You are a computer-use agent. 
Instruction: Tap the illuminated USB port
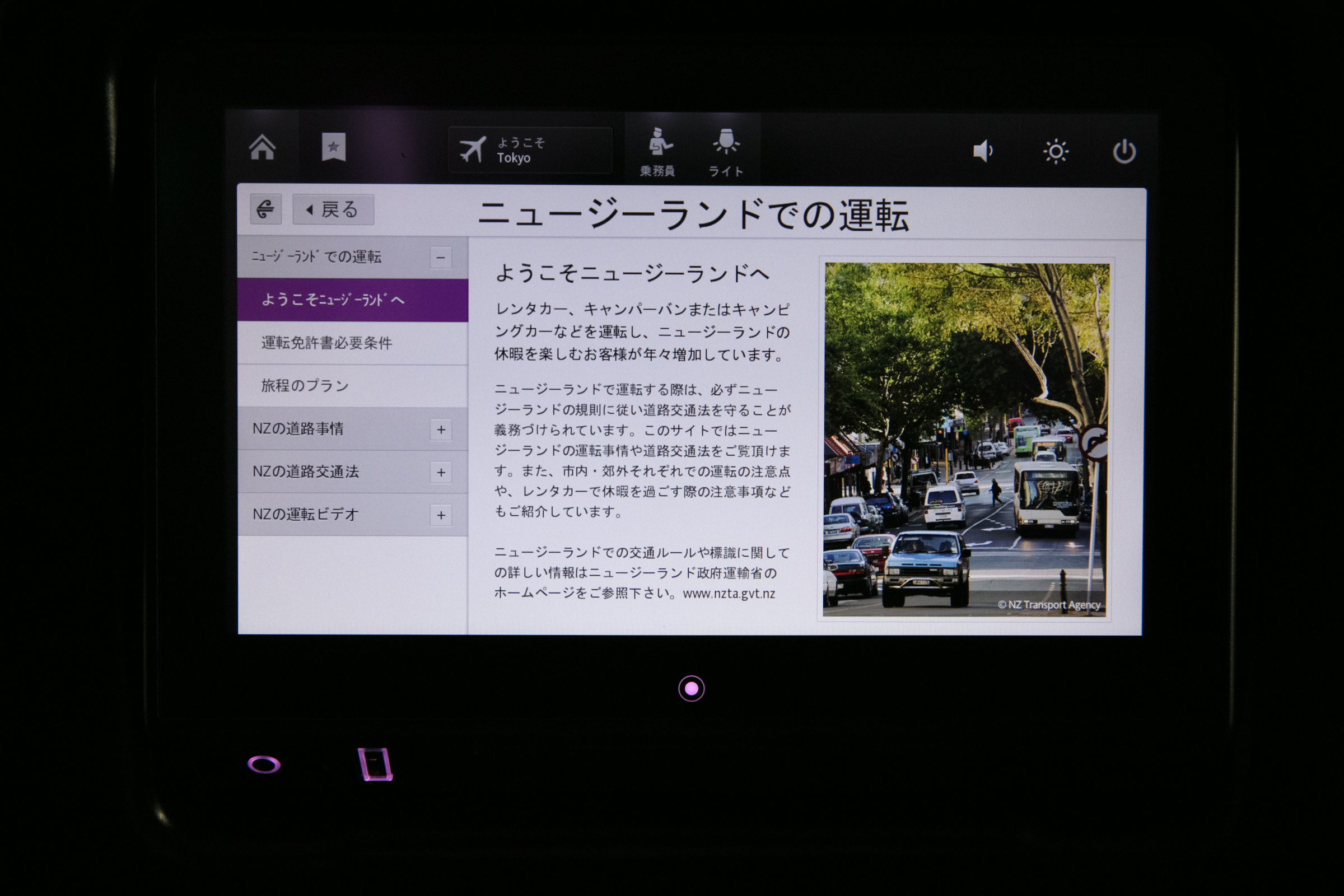coord(375,764)
